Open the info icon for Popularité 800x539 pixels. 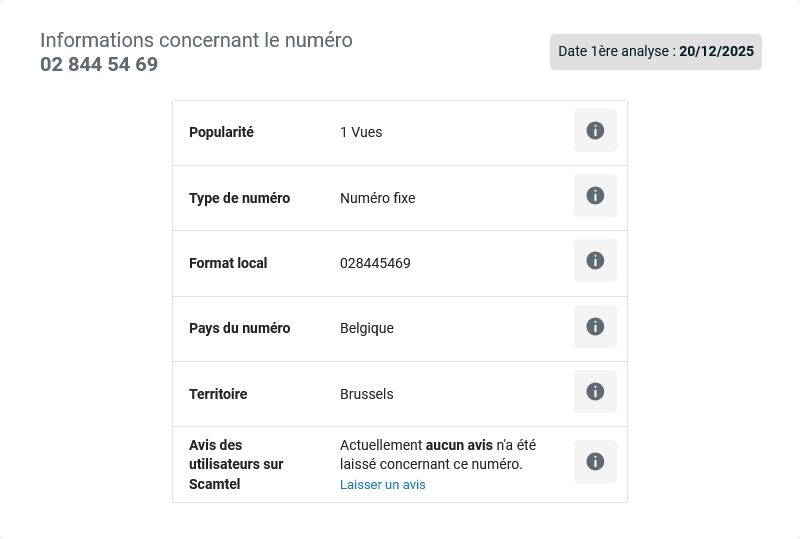tap(595, 131)
